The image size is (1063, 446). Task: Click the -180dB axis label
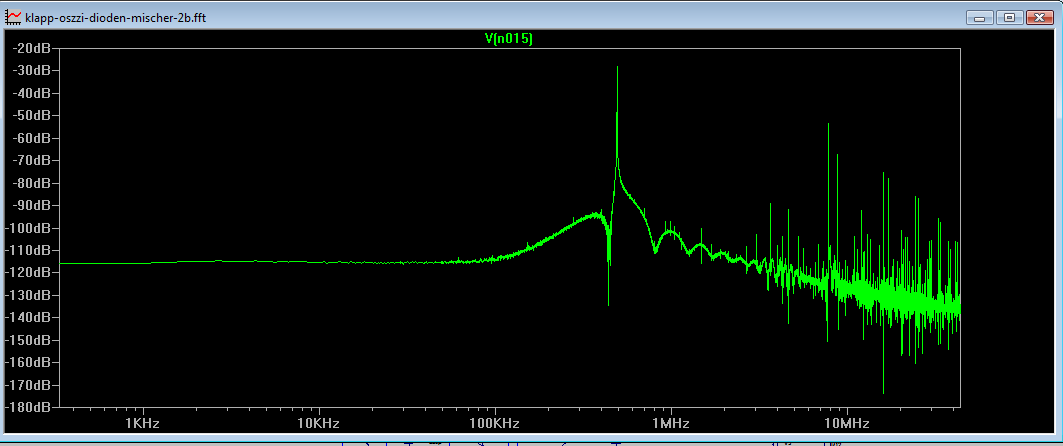pos(28,407)
